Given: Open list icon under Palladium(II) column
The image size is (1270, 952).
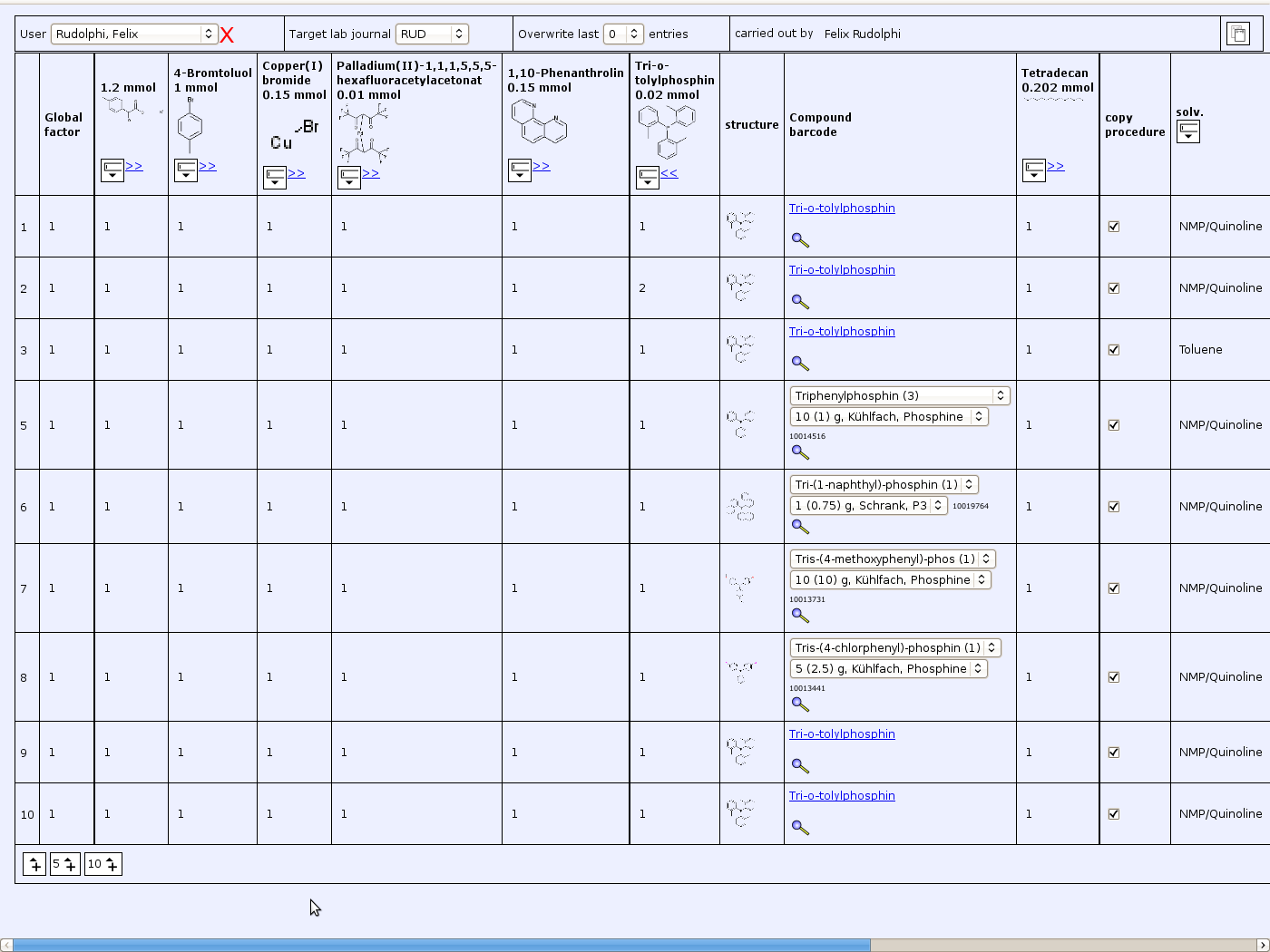Looking at the screenshot, I should (349, 178).
